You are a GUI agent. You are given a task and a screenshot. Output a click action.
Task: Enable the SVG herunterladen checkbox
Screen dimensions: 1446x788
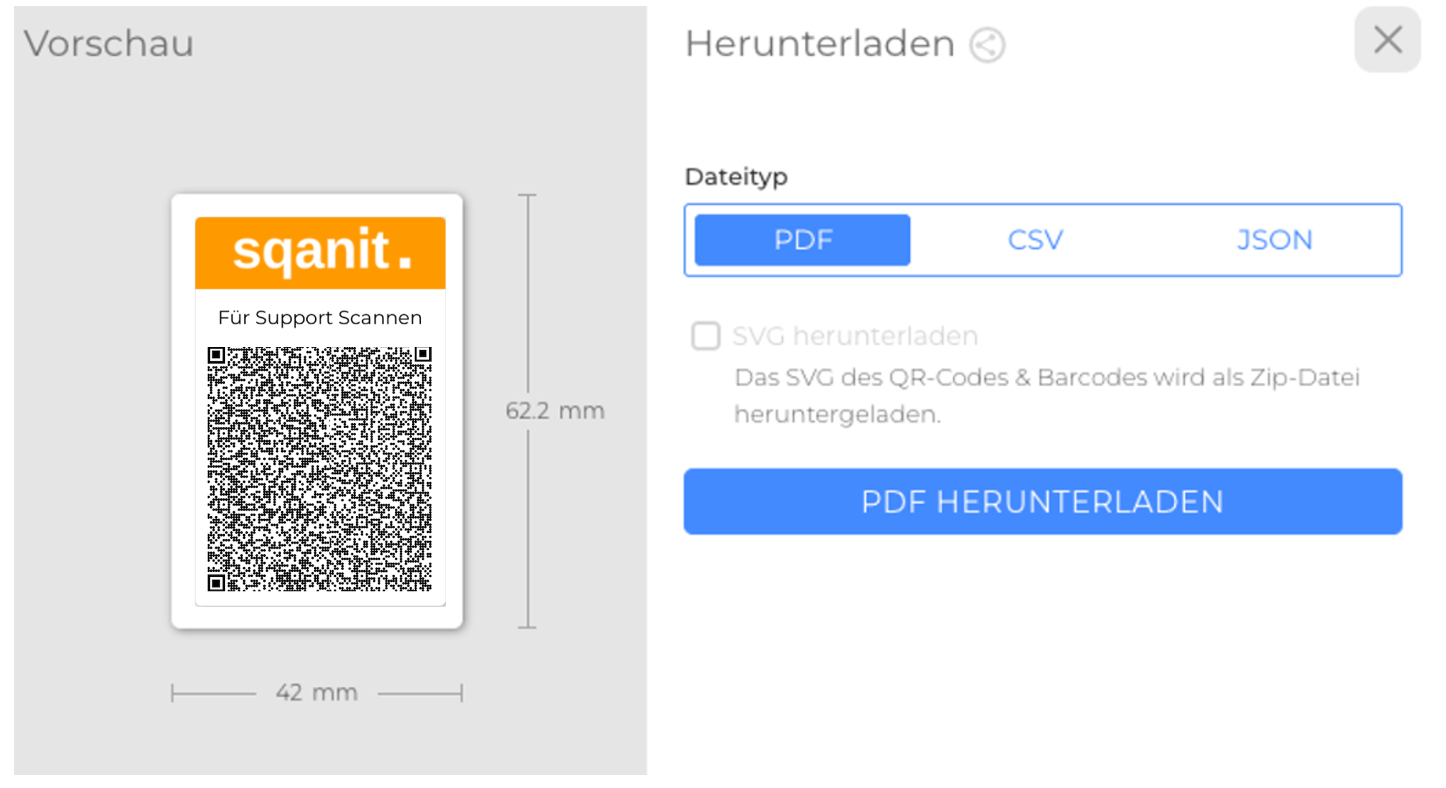[706, 336]
